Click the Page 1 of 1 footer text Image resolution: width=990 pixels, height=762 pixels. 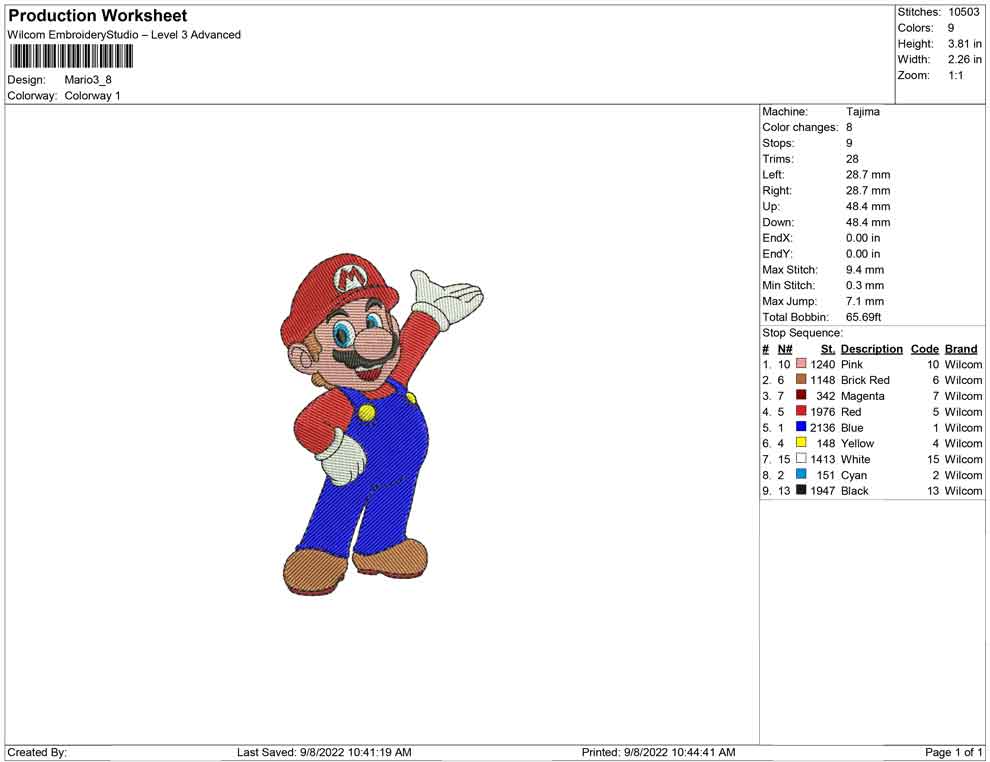954,752
